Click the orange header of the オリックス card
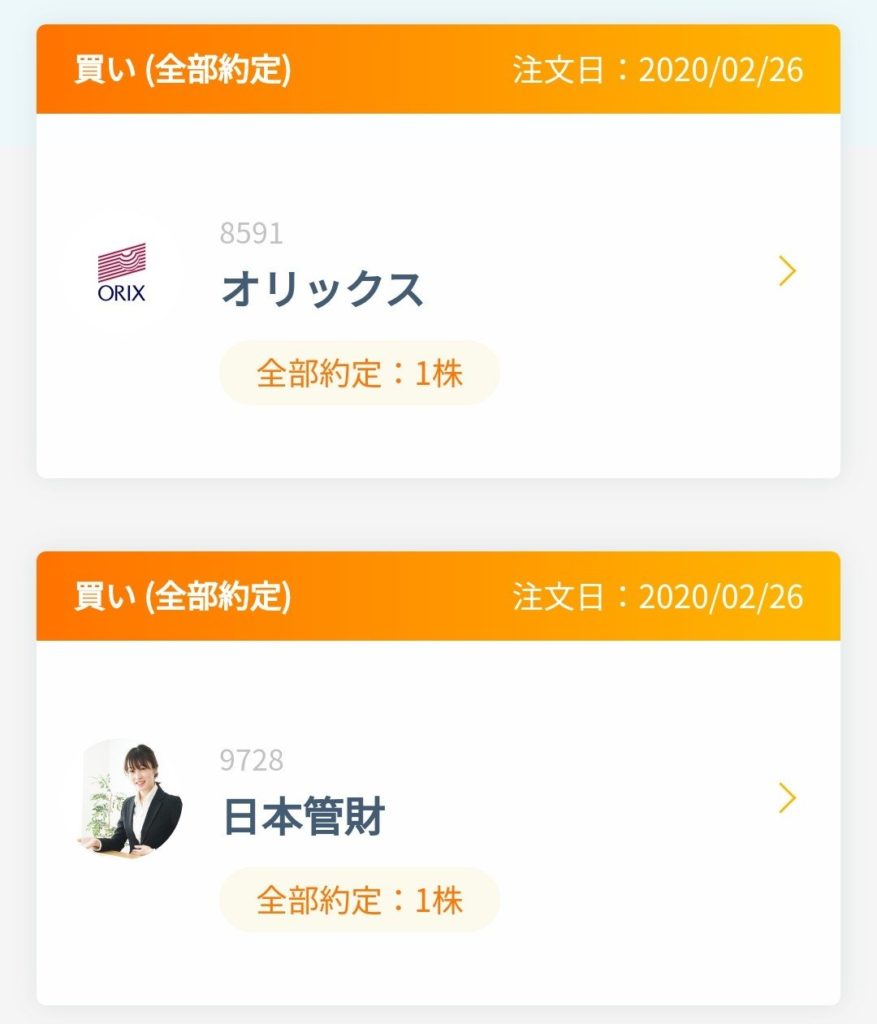 click(438, 69)
